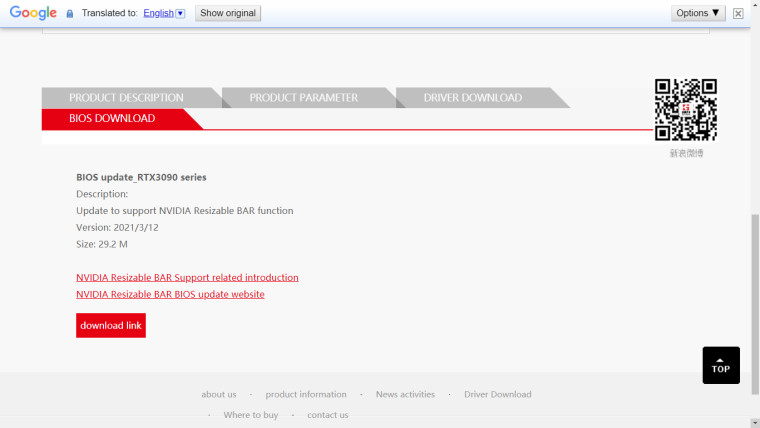Viewport: 760px width, 428px height.
Task: Click the black TOP back-to-top button
Action: 721,365
